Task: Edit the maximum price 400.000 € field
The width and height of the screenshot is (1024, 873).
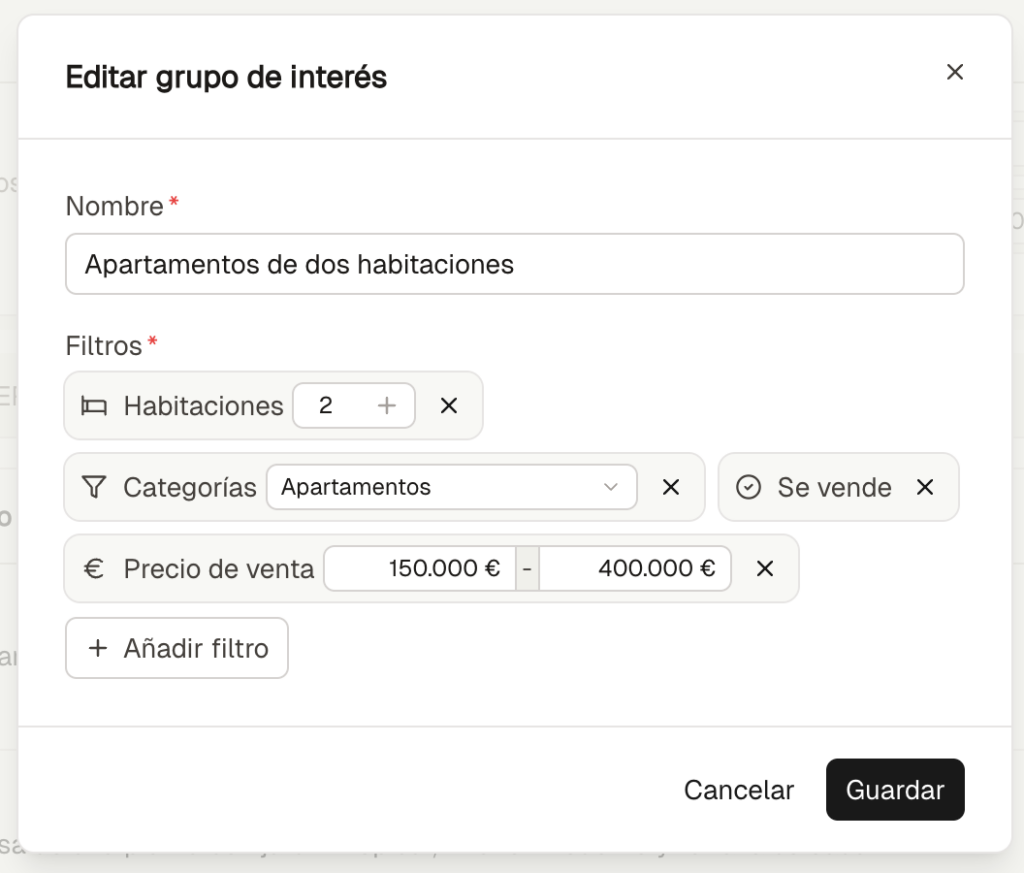Action: [635, 568]
